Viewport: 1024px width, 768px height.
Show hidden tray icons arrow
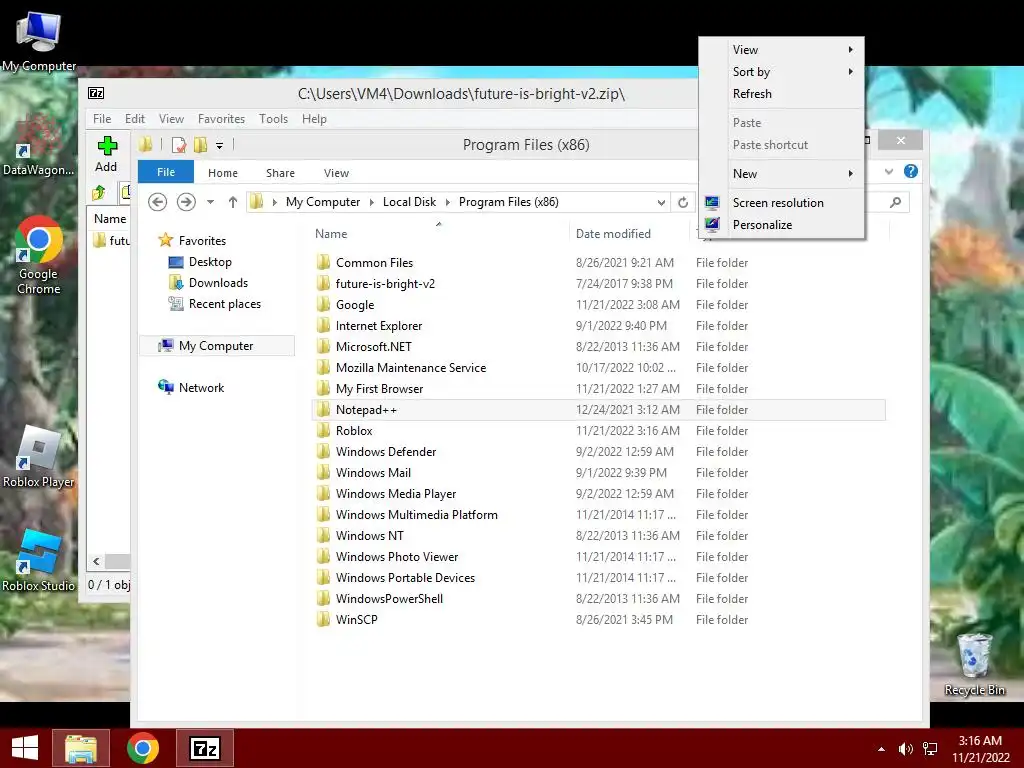coord(881,749)
